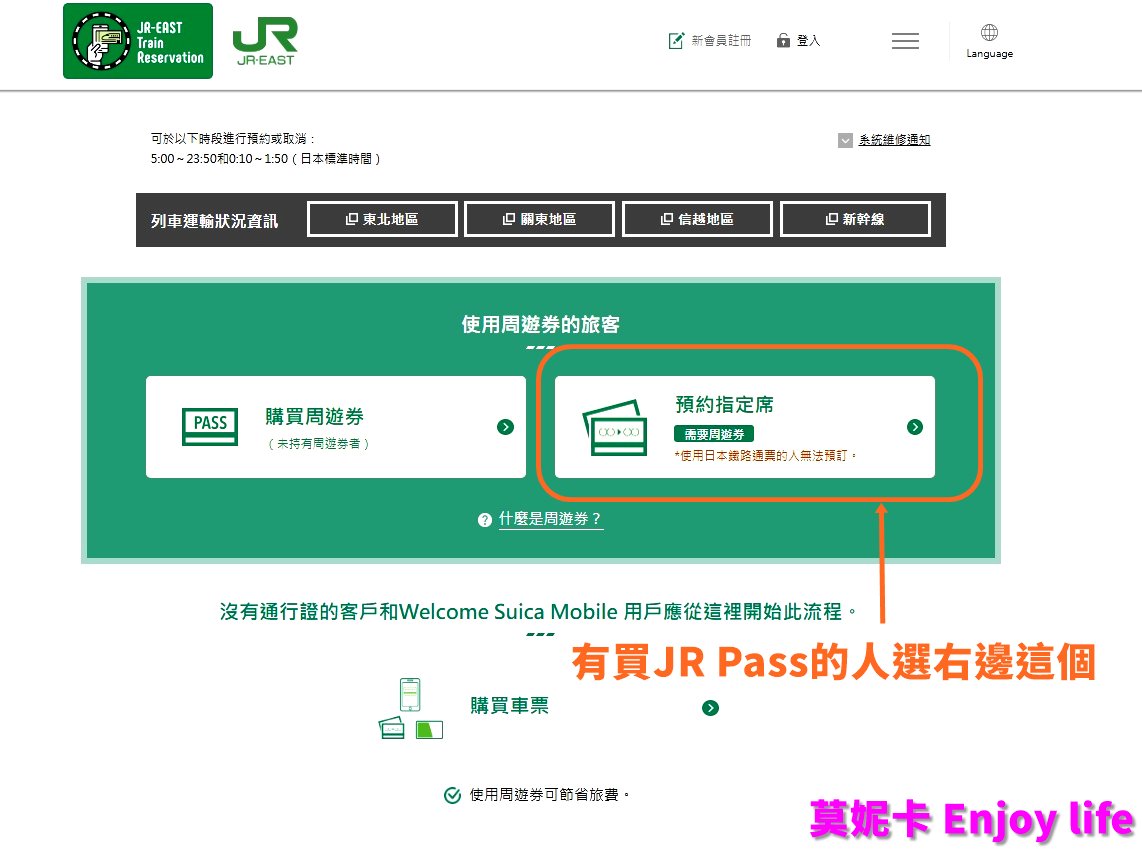Click the checkmark icon beside 使用周遊券可節省旅費

click(x=452, y=795)
